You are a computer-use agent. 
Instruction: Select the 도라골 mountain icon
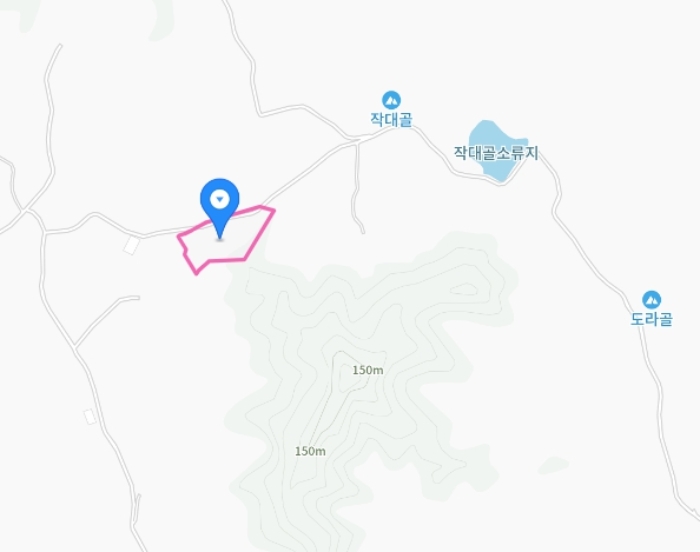coord(651,300)
